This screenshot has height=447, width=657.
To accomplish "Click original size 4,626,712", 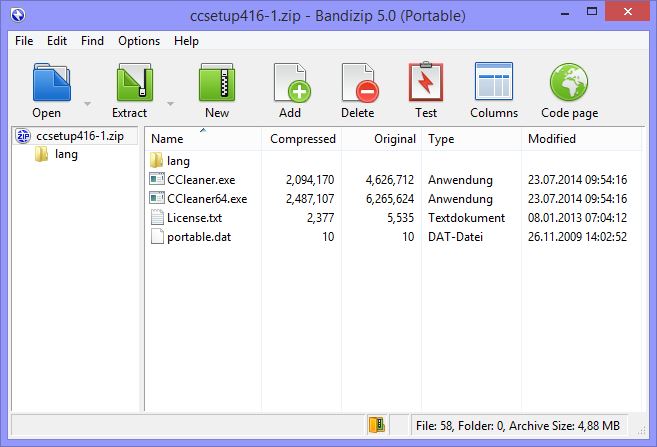I will coord(390,180).
